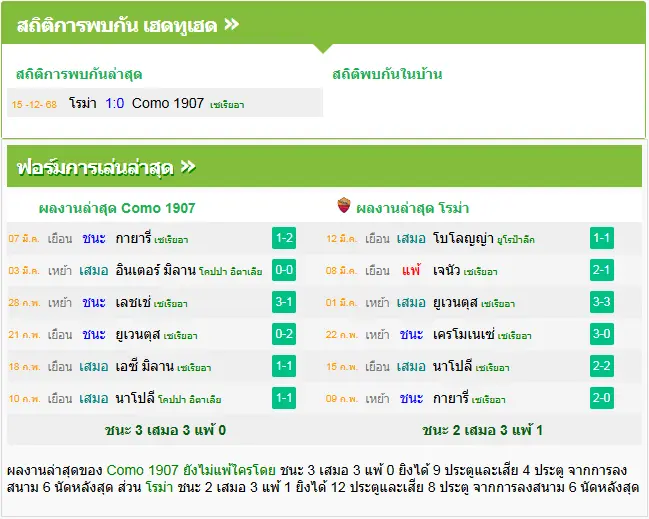Open the 0-0 score badge for Inter Milan
Screen dimensions: 649x519
coord(284,270)
